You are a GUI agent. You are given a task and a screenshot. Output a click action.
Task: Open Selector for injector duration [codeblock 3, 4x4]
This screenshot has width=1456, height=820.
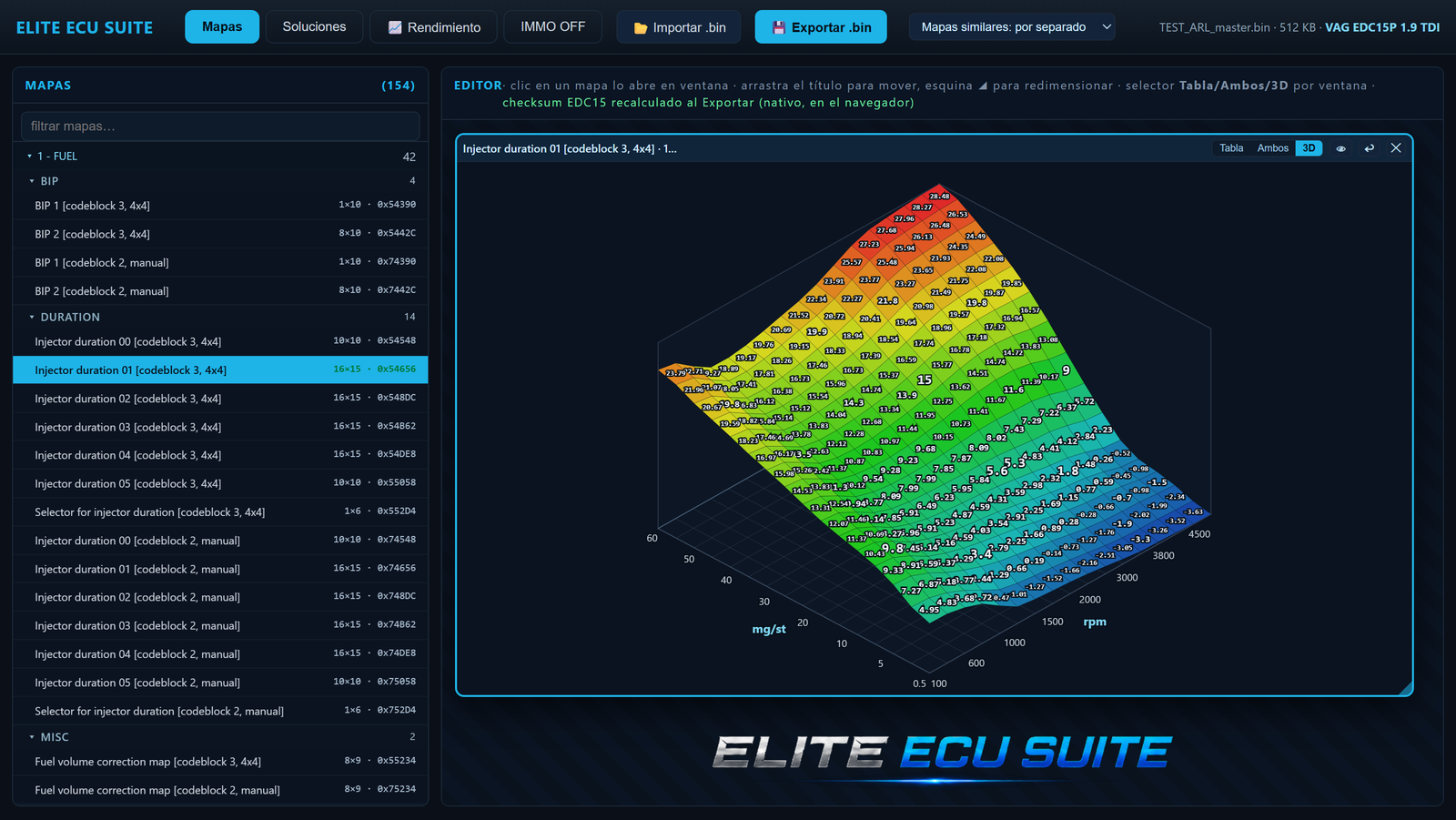pos(220,512)
